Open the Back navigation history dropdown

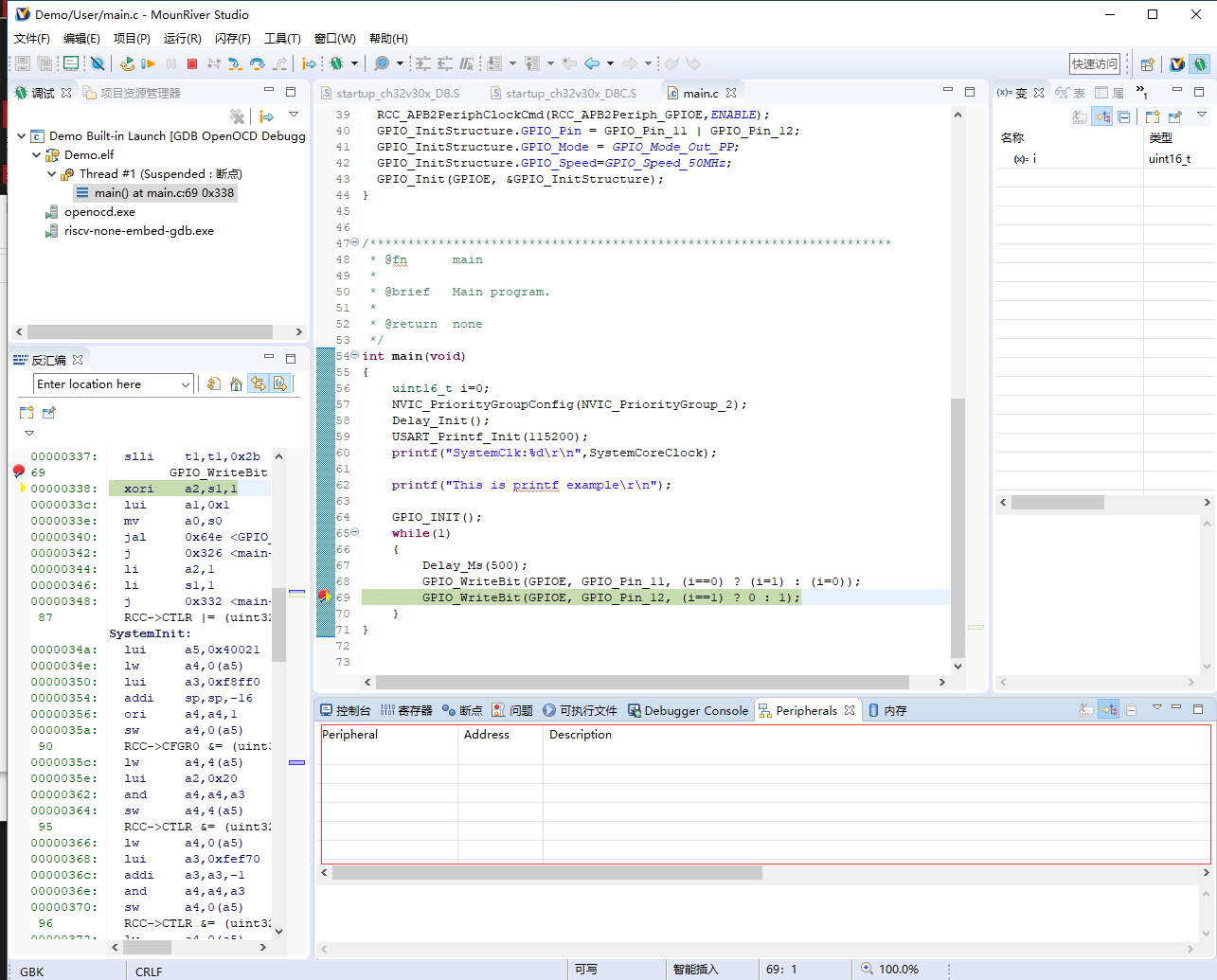(610, 63)
